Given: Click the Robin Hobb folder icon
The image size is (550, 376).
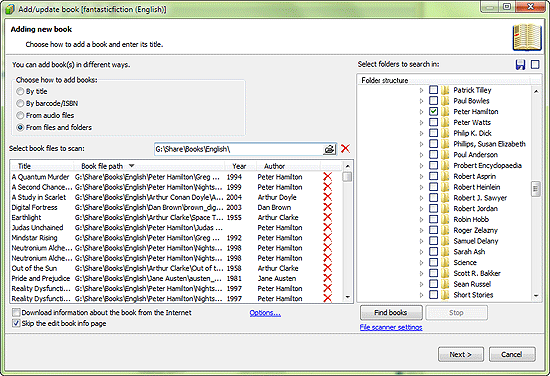Looking at the screenshot, I should click(x=445, y=219).
